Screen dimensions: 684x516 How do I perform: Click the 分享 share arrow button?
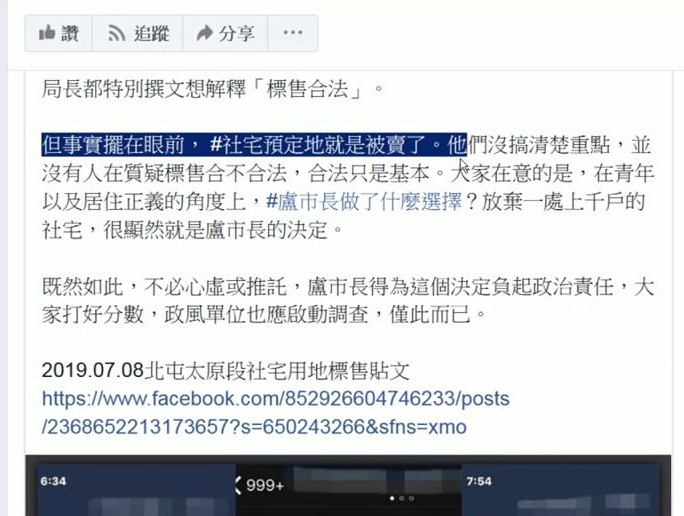(x=225, y=33)
